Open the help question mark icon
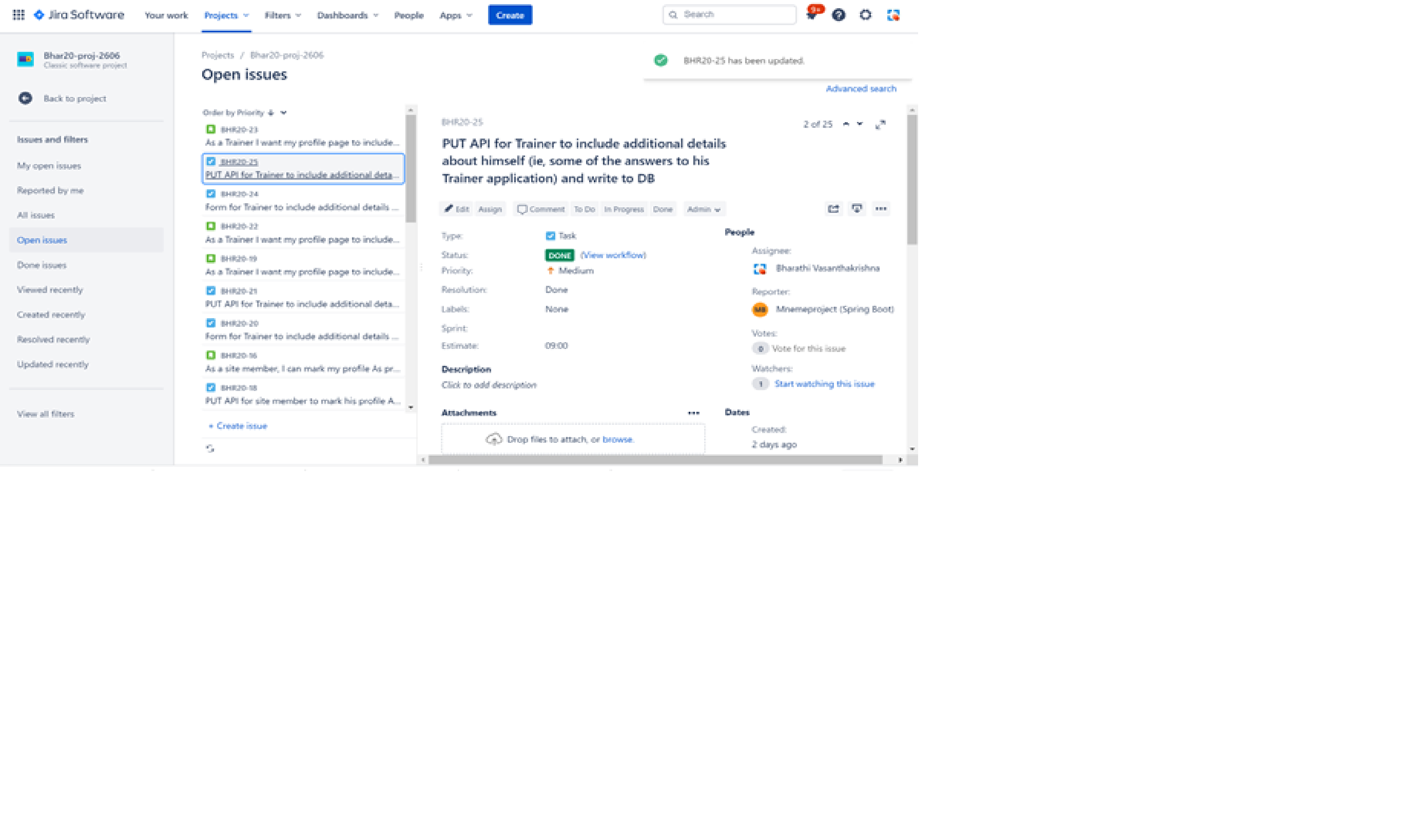Viewport: 1401px width, 840px height. pyautogui.click(x=839, y=15)
